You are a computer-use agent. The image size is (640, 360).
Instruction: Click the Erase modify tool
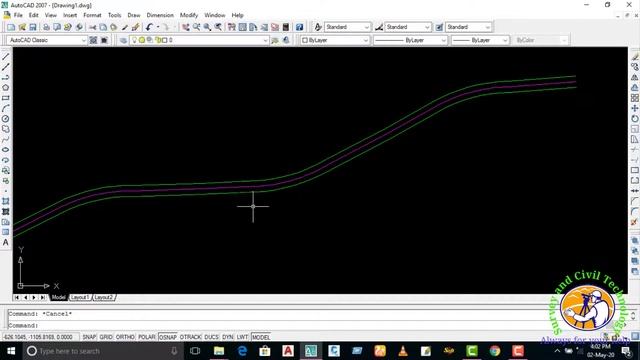click(634, 57)
